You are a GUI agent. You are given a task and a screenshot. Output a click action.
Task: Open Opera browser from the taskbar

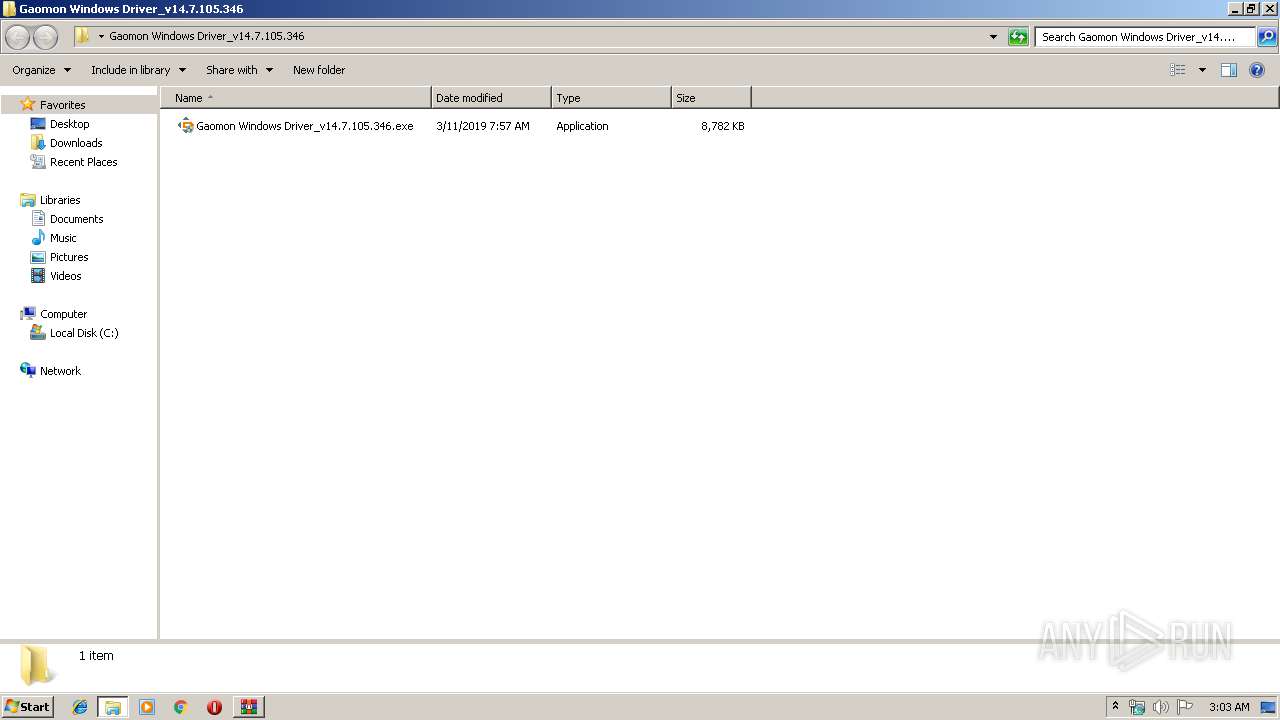pos(214,707)
